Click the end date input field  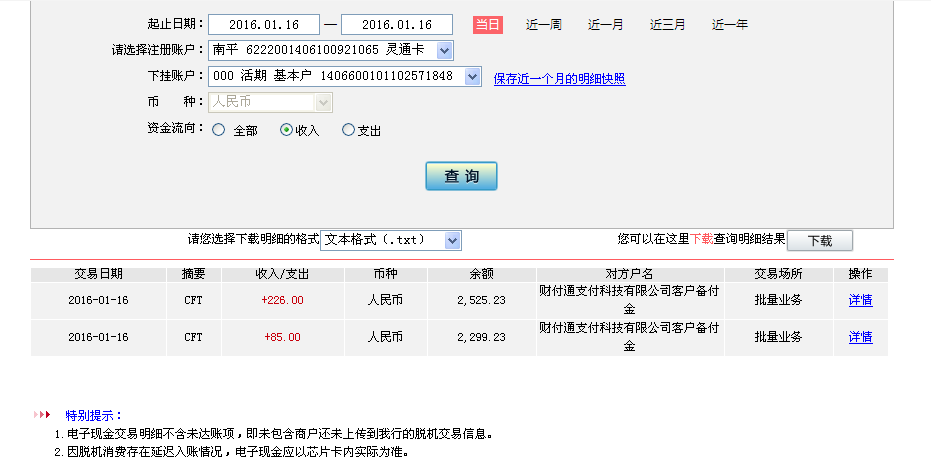point(396,25)
